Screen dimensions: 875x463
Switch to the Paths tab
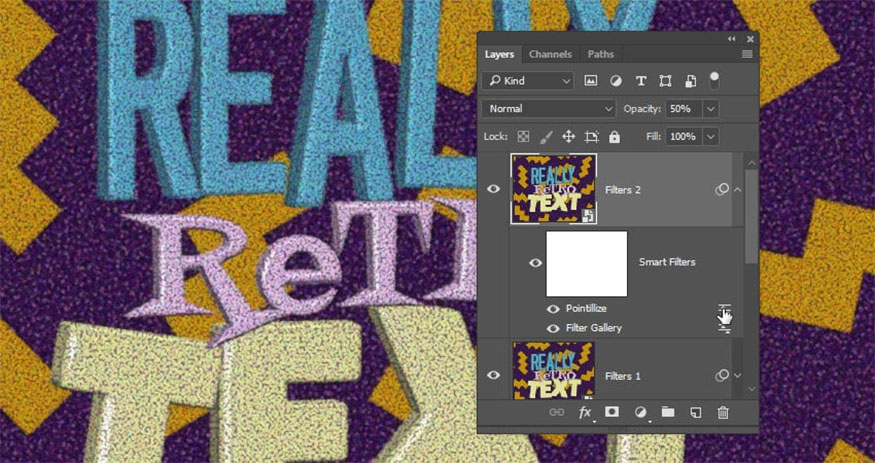pos(601,54)
